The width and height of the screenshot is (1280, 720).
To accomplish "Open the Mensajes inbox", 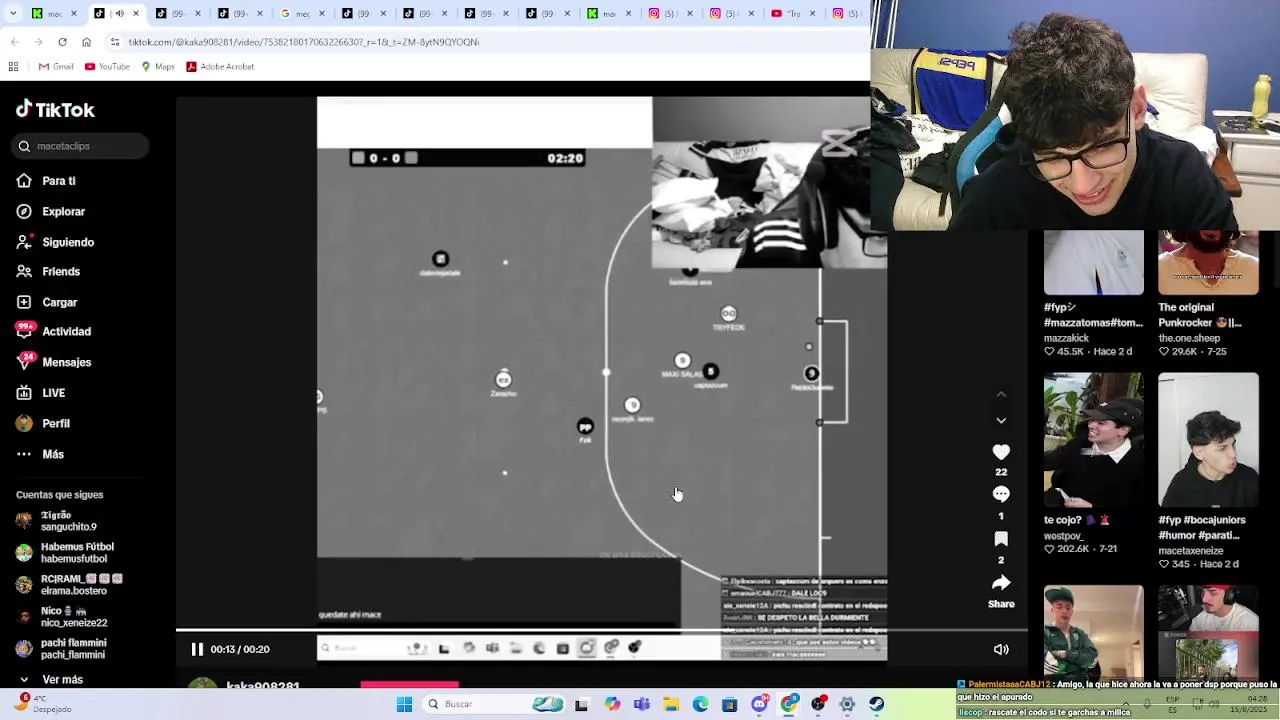I will 53,362.
